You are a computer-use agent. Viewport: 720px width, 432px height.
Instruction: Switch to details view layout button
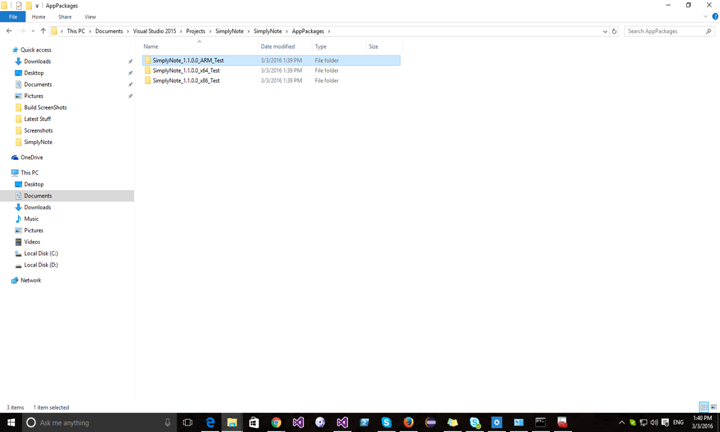click(x=703, y=407)
